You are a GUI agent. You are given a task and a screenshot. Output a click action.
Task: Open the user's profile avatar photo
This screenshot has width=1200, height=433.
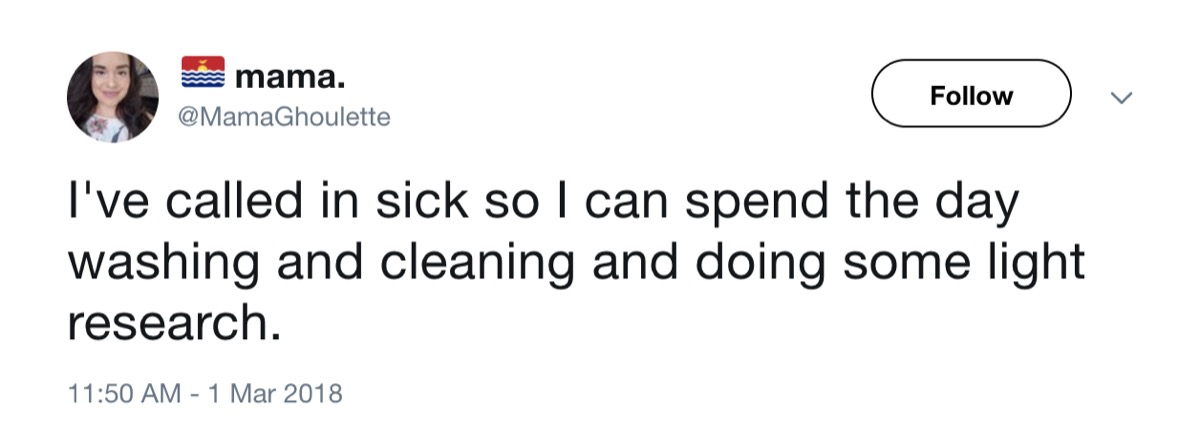[113, 96]
